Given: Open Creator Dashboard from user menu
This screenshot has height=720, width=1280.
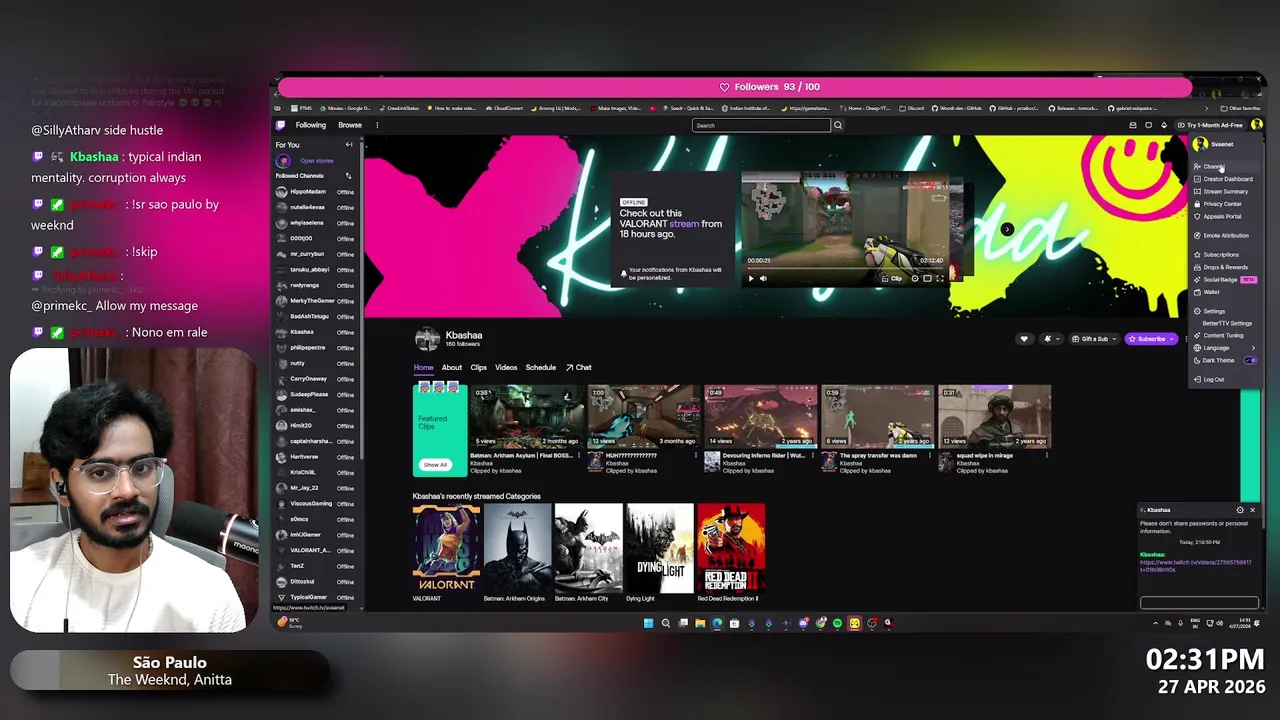Looking at the screenshot, I should point(1223,179).
